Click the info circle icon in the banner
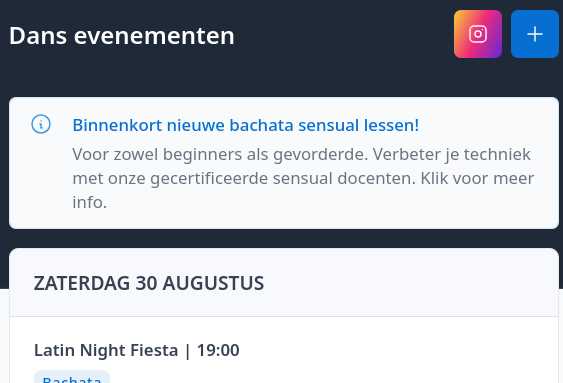The width and height of the screenshot is (563, 383). coord(41,124)
